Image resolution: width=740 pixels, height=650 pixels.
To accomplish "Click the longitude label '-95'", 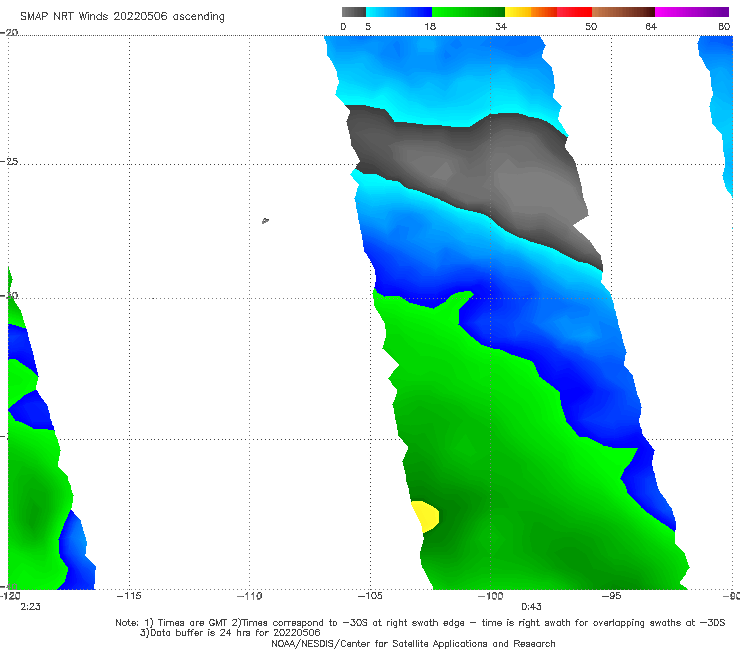I will 612,596.
